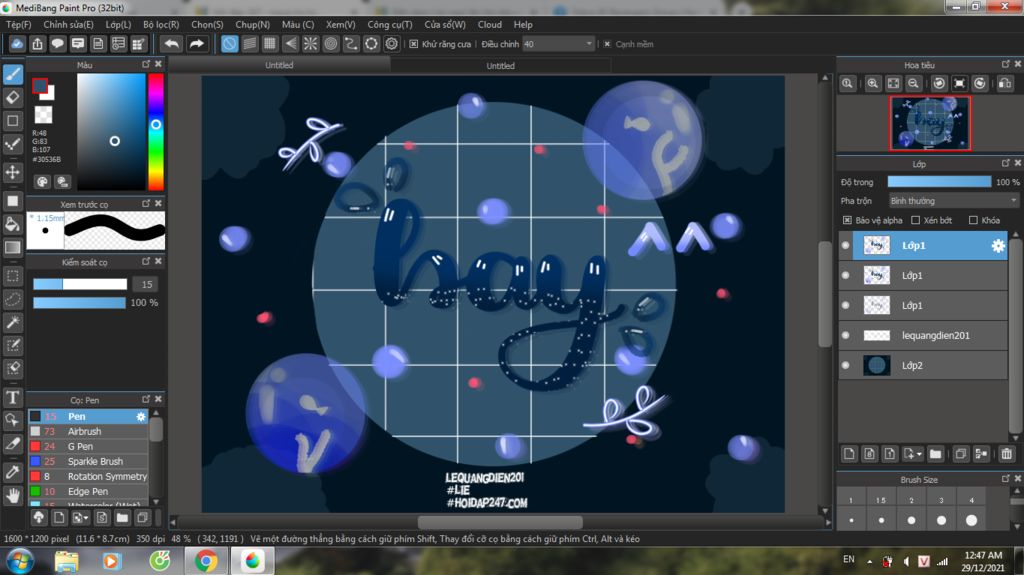Toggle the Cạnh mềm checkbox

tap(607, 44)
